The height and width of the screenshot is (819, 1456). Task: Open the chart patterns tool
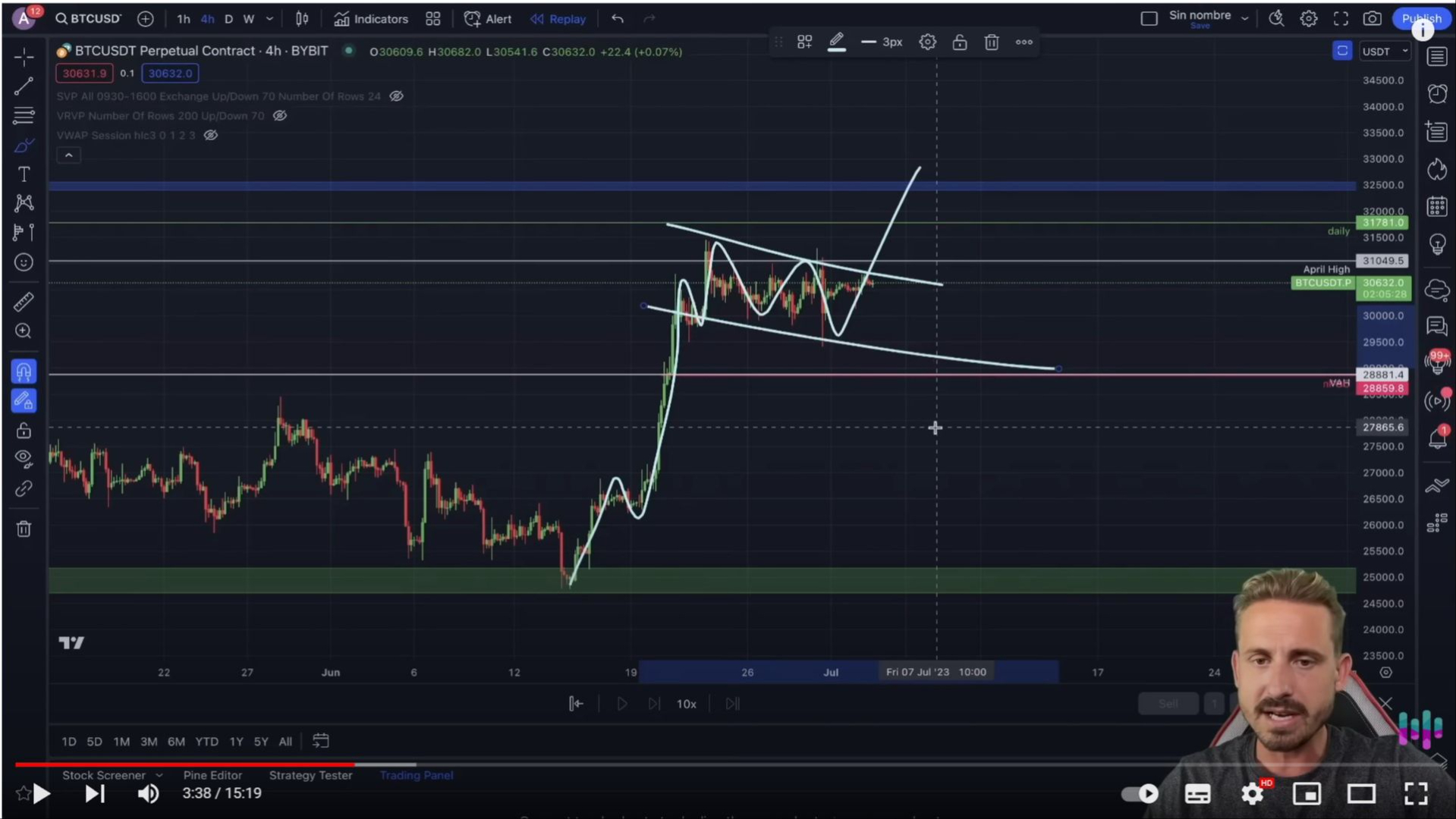pos(24,203)
